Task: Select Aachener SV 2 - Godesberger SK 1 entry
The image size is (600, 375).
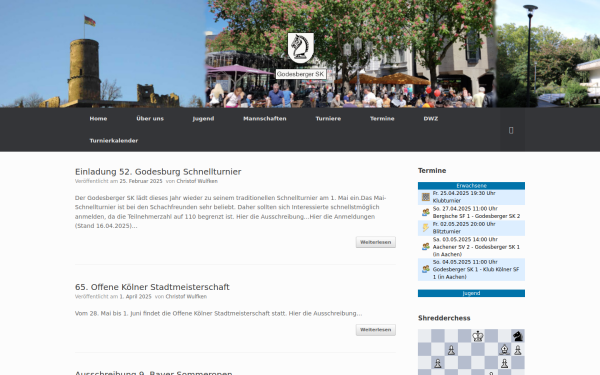Action: (x=471, y=247)
